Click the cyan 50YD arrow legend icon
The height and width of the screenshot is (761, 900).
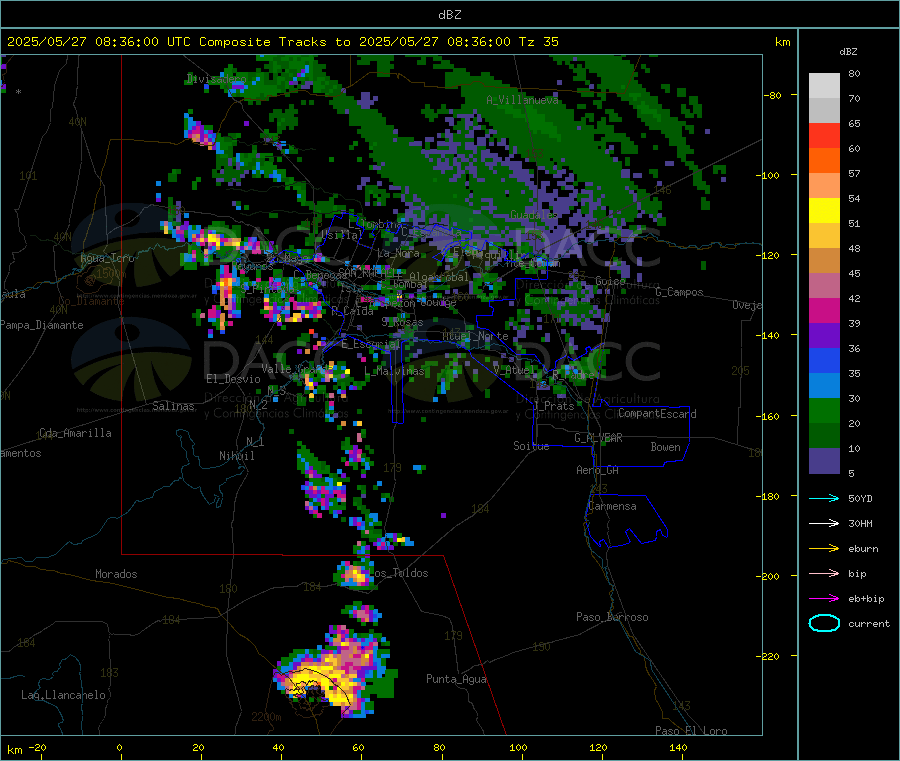[x=824, y=498]
